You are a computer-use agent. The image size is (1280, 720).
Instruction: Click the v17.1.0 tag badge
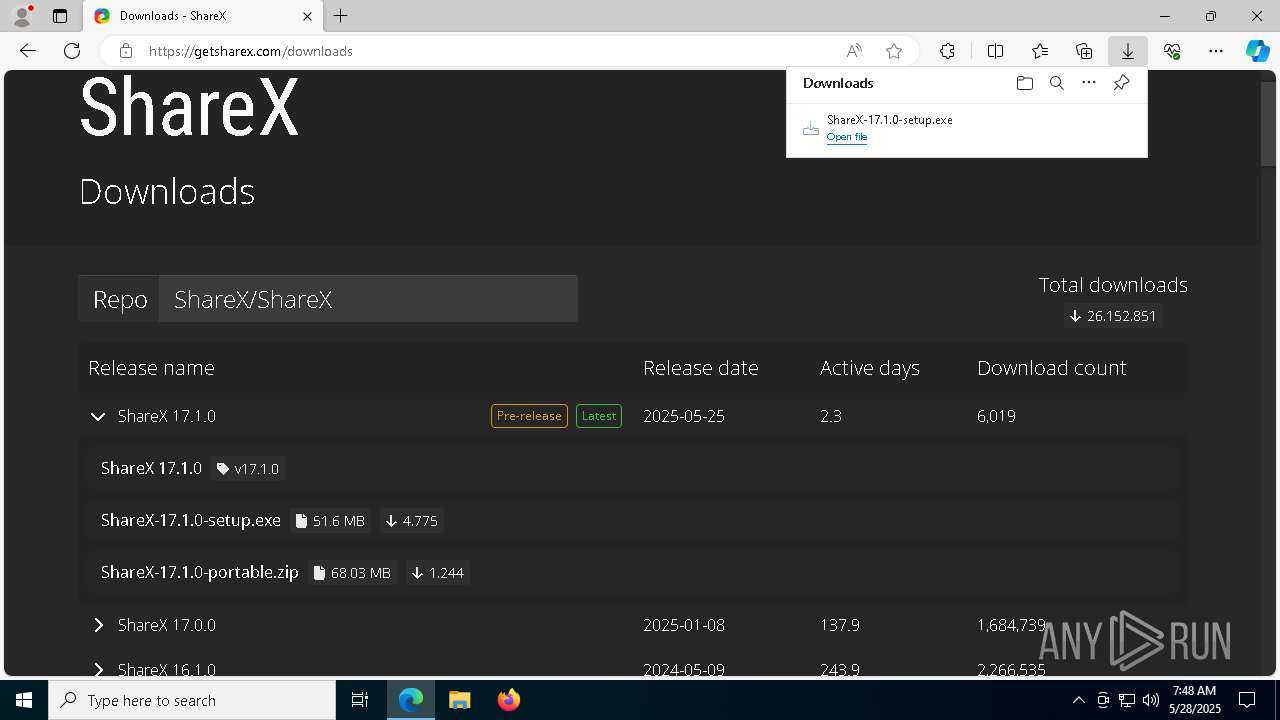(x=248, y=469)
